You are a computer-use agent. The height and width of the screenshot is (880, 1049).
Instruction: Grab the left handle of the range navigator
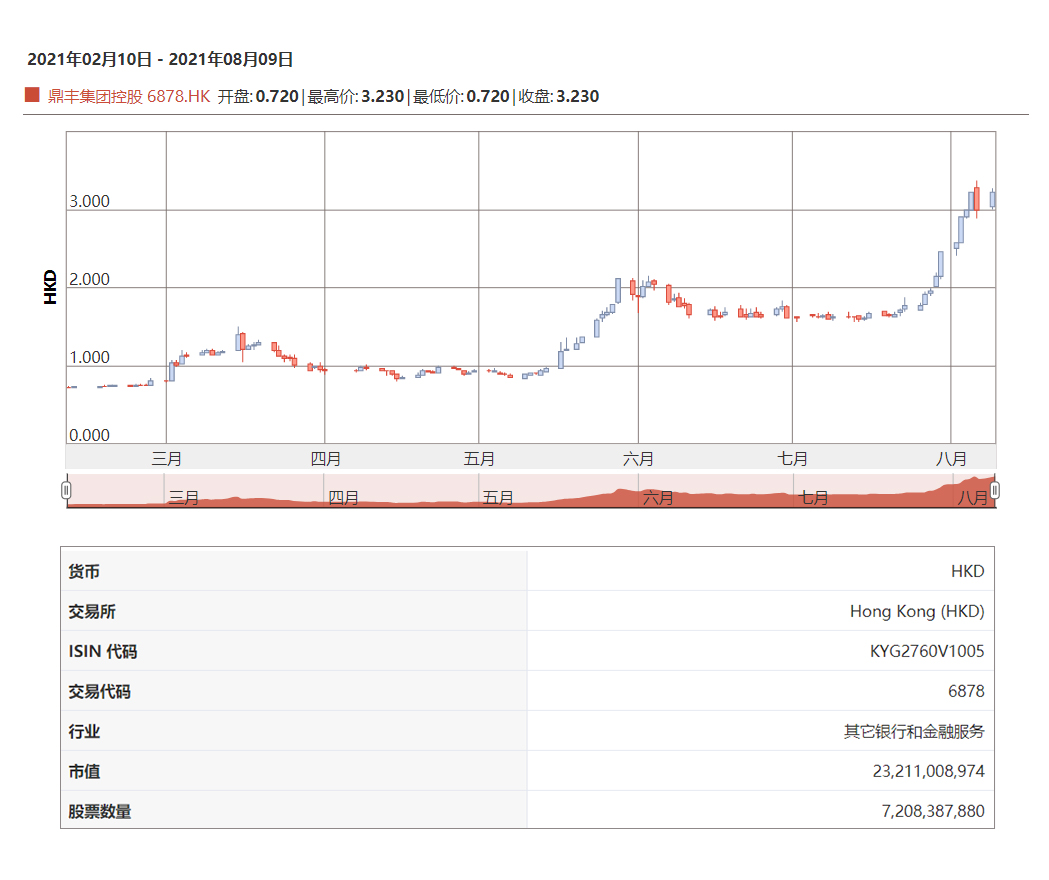(66, 490)
